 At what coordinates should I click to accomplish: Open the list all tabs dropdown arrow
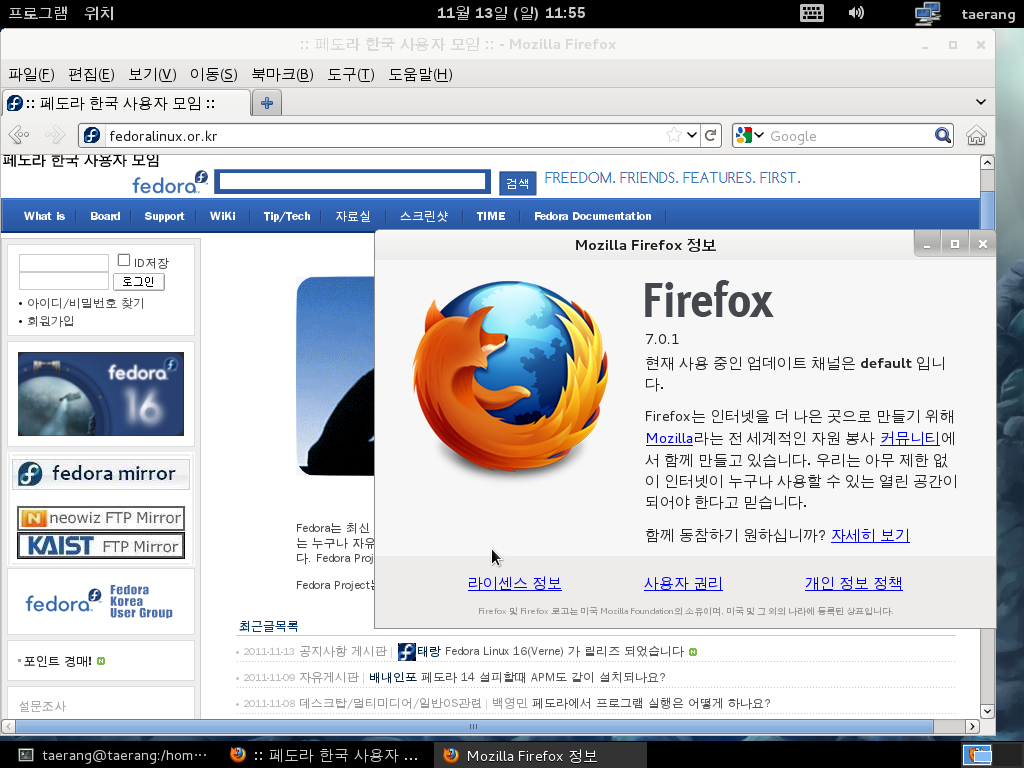point(980,102)
